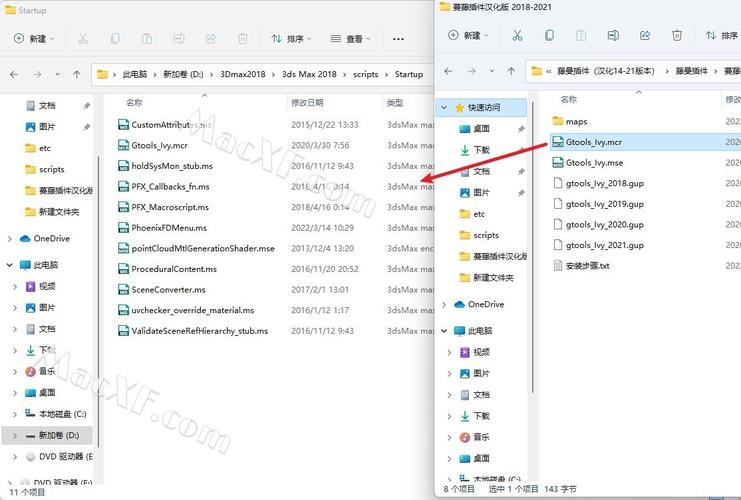Click 3Dmax2018 breadcrumb in address bar
The height and width of the screenshot is (500, 741).
242,74
